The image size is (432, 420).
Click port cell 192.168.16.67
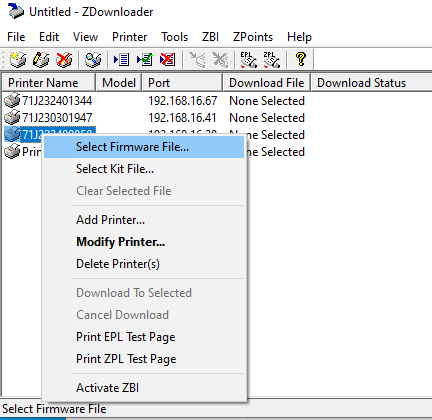point(182,101)
